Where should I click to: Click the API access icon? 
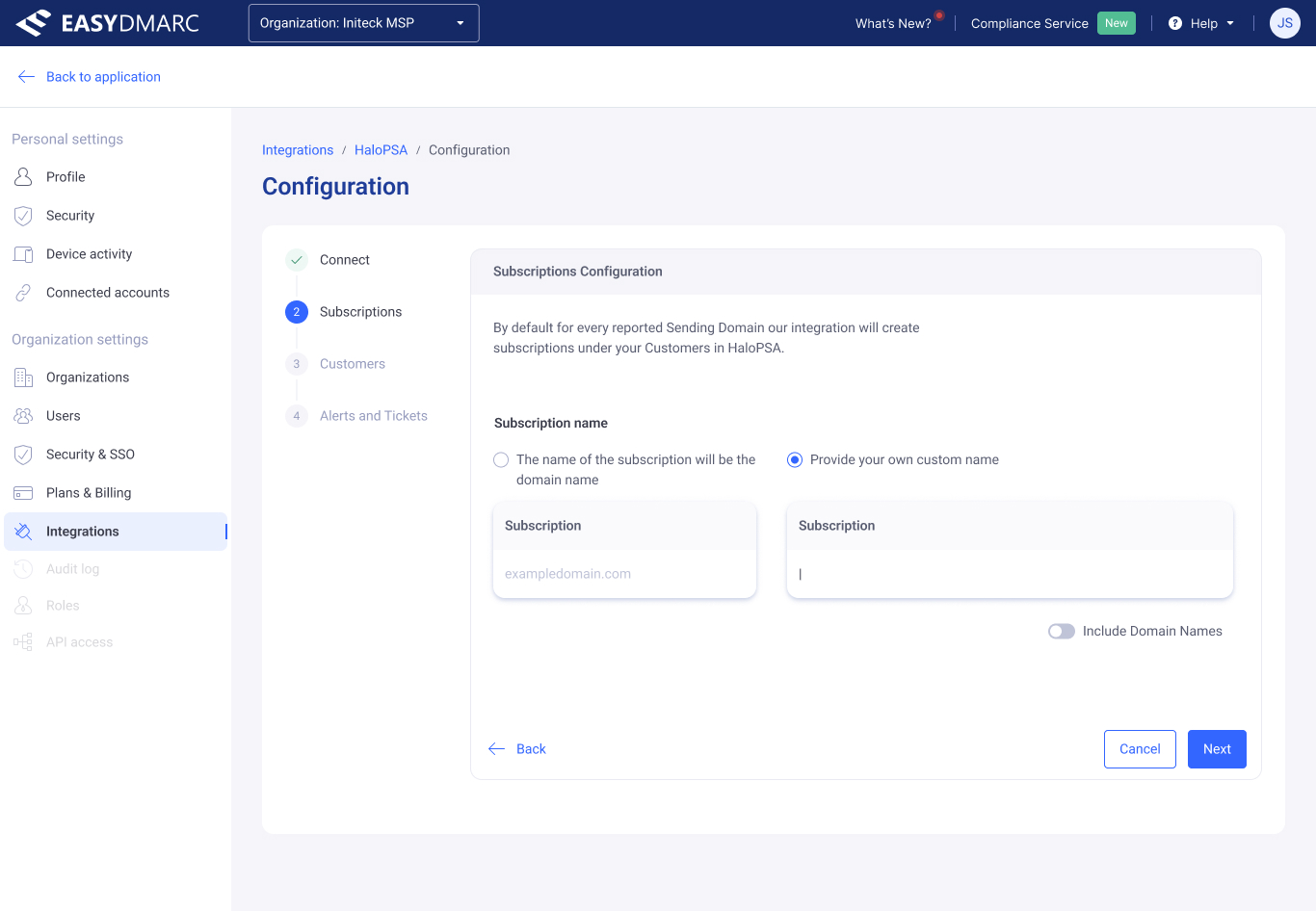(23, 642)
